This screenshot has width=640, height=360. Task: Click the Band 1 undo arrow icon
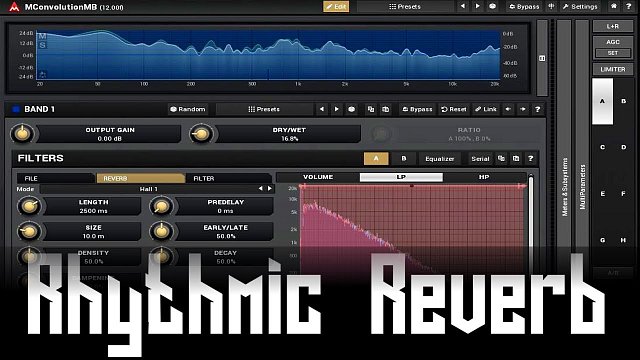[508, 109]
